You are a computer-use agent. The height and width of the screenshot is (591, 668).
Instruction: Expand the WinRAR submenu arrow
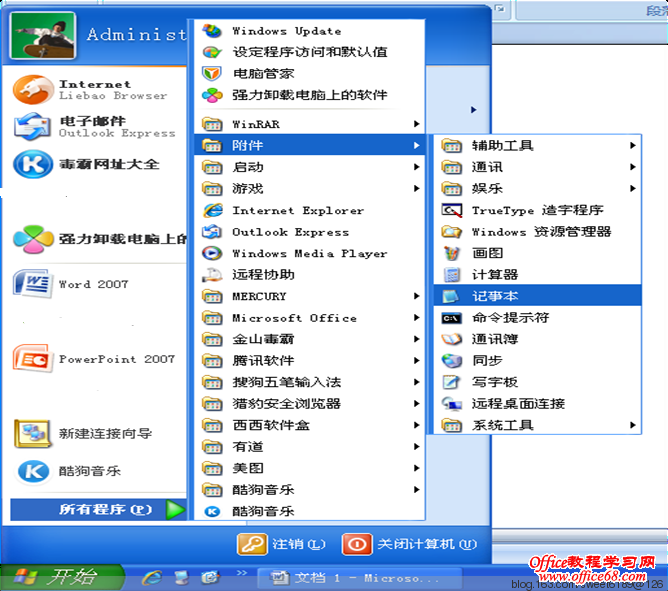coord(416,125)
